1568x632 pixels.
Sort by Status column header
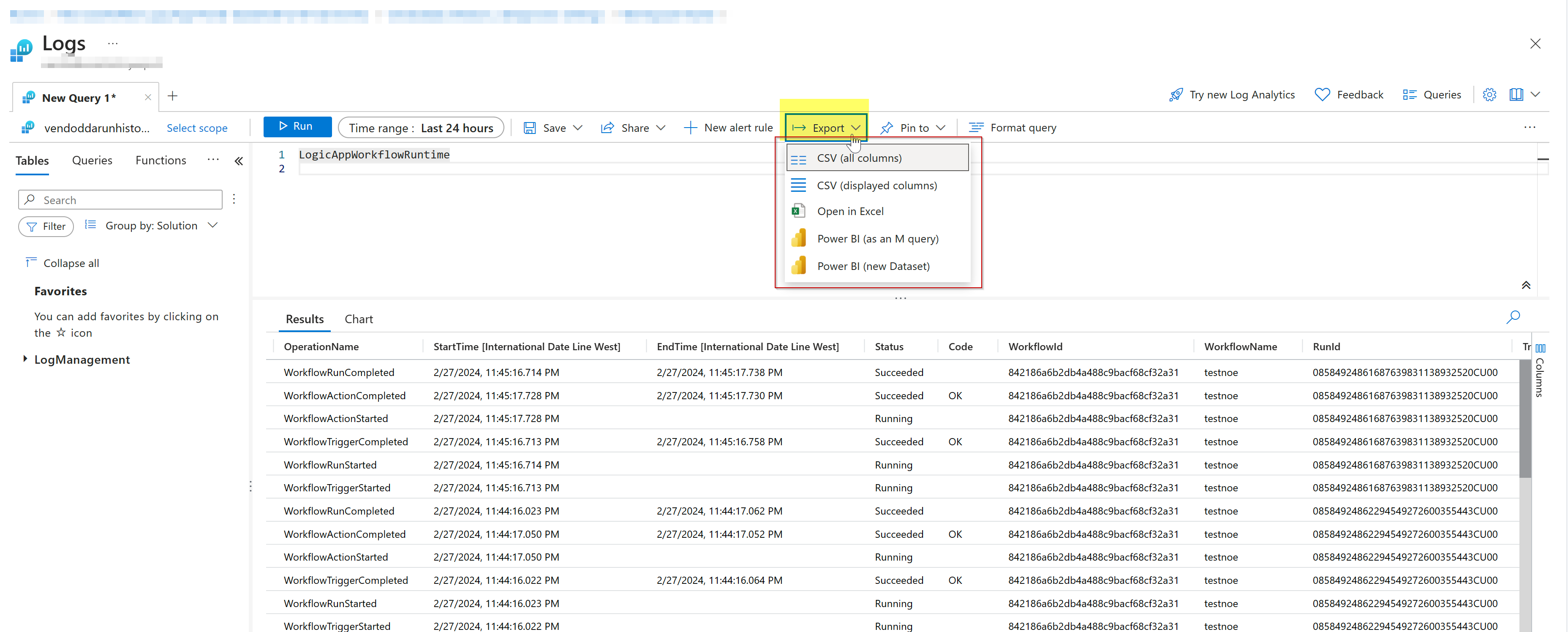tap(889, 346)
